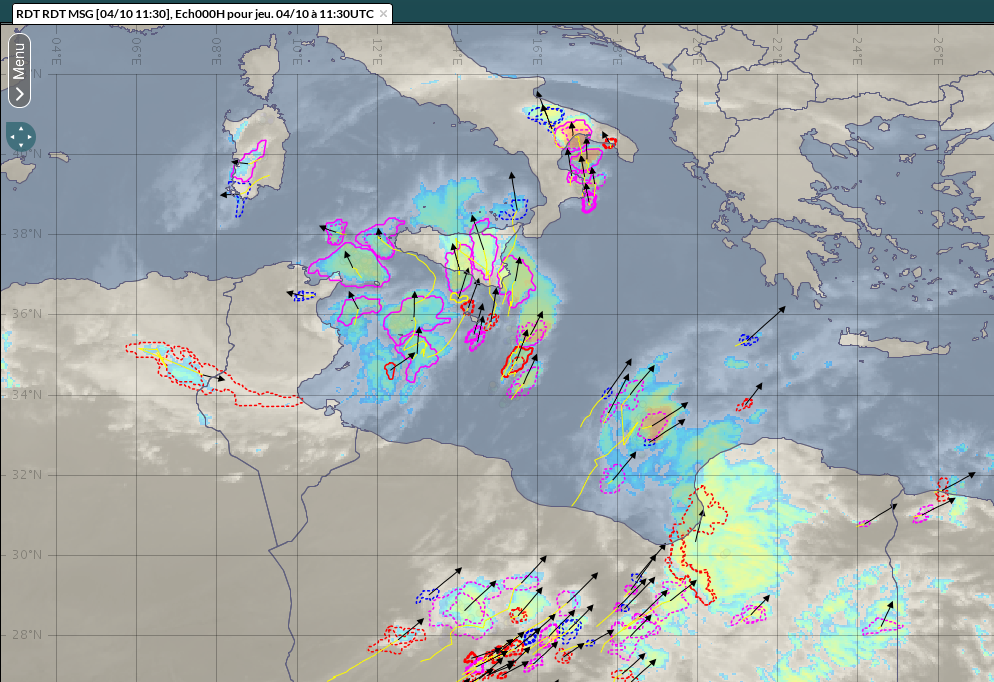Click the small blue cell on Tunisia's north coast
The width and height of the screenshot is (994, 682).
click(x=302, y=296)
